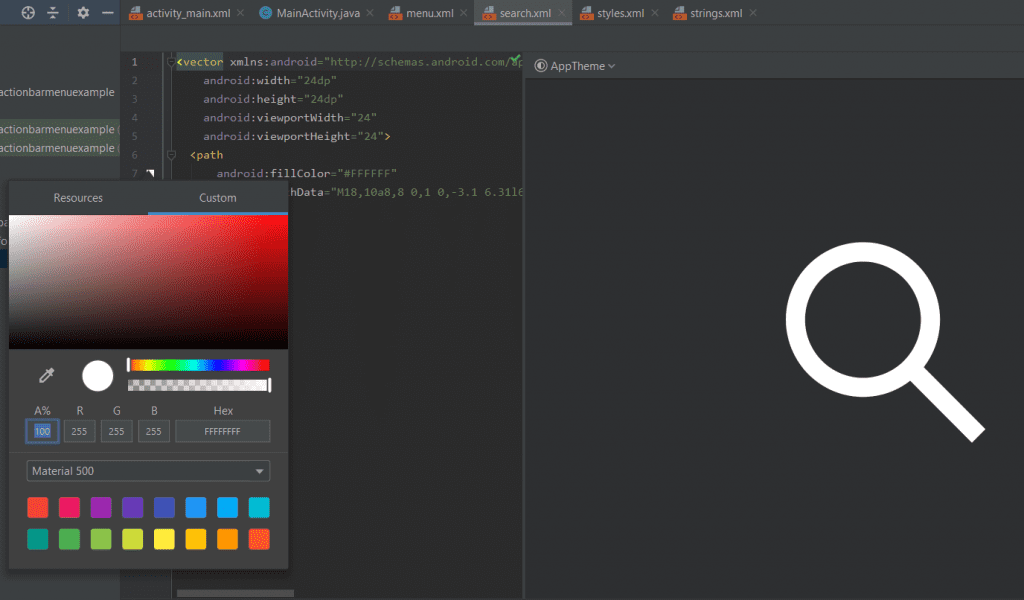Open the AppTheme dropdown in preview
The image size is (1024, 600).
[x=576, y=66]
